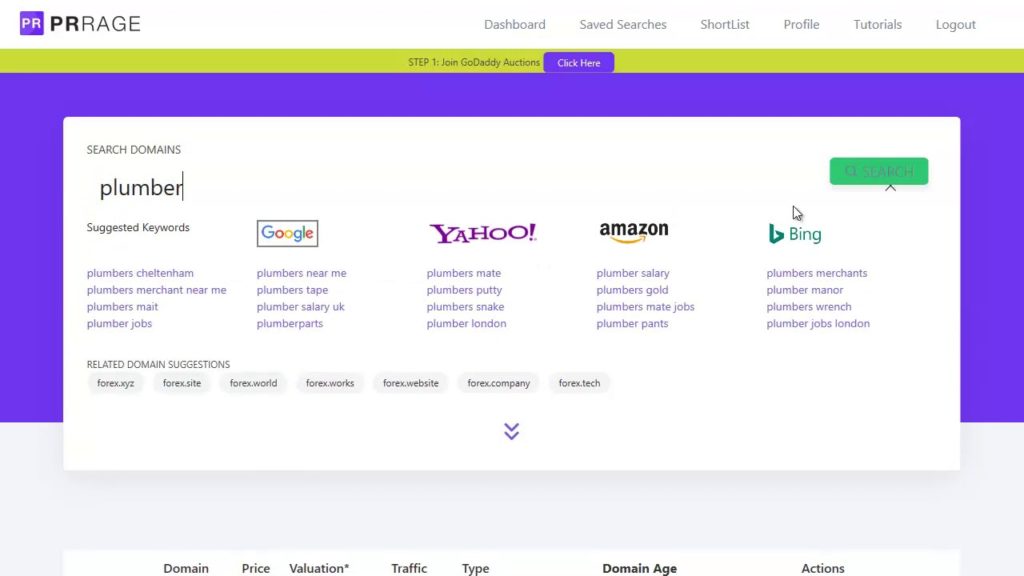Select the Amazon suggestion 'plumber salary'
This screenshot has width=1024, height=576.
pyautogui.click(x=633, y=273)
